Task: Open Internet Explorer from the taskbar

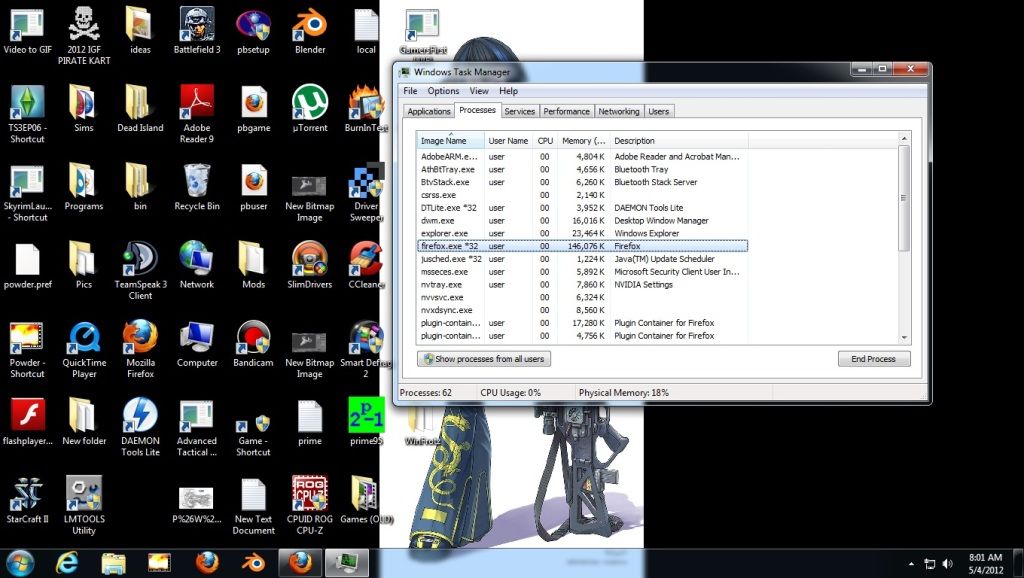Action: [x=67, y=562]
